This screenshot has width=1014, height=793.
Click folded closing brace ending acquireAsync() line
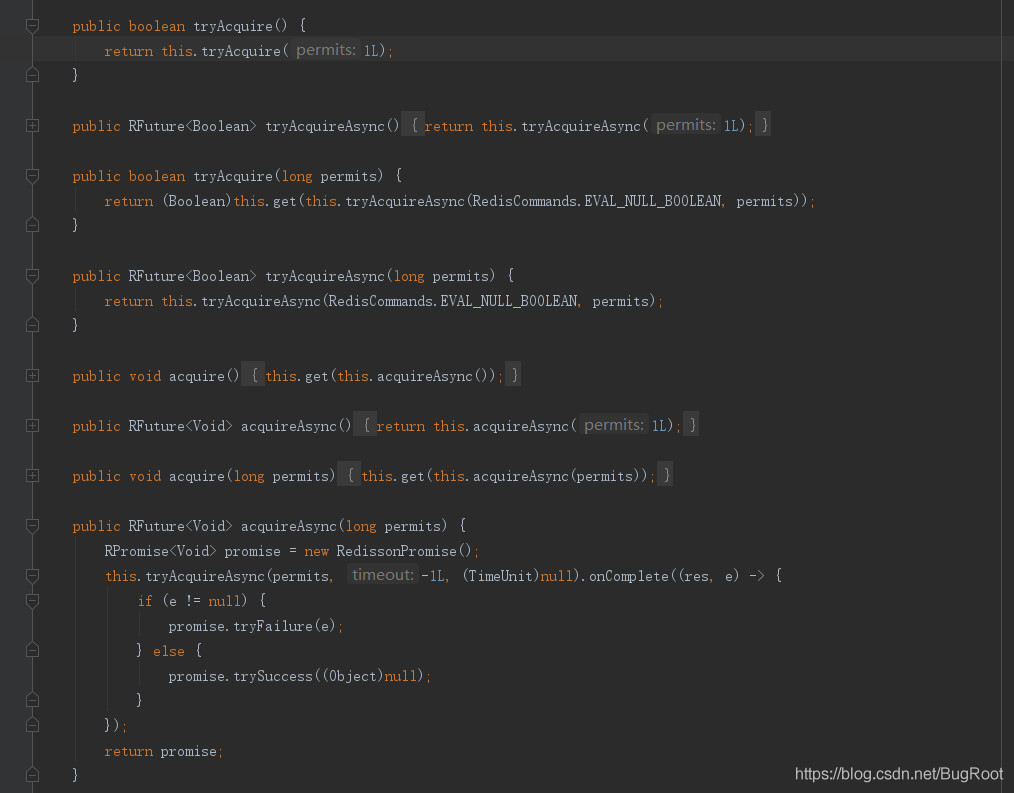coord(691,425)
